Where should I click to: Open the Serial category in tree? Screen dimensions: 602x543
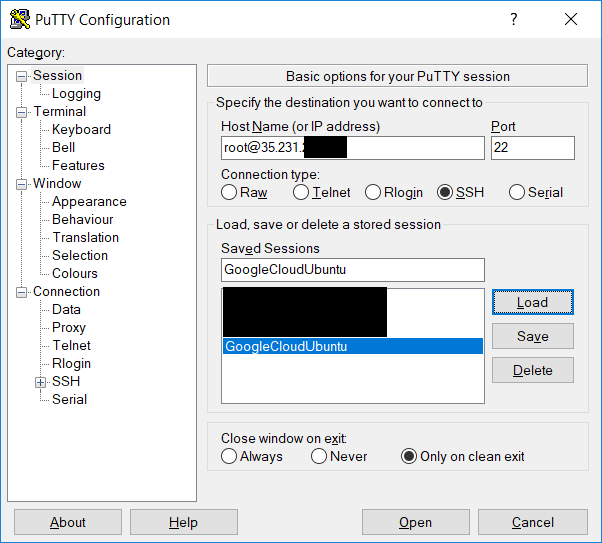(69, 400)
